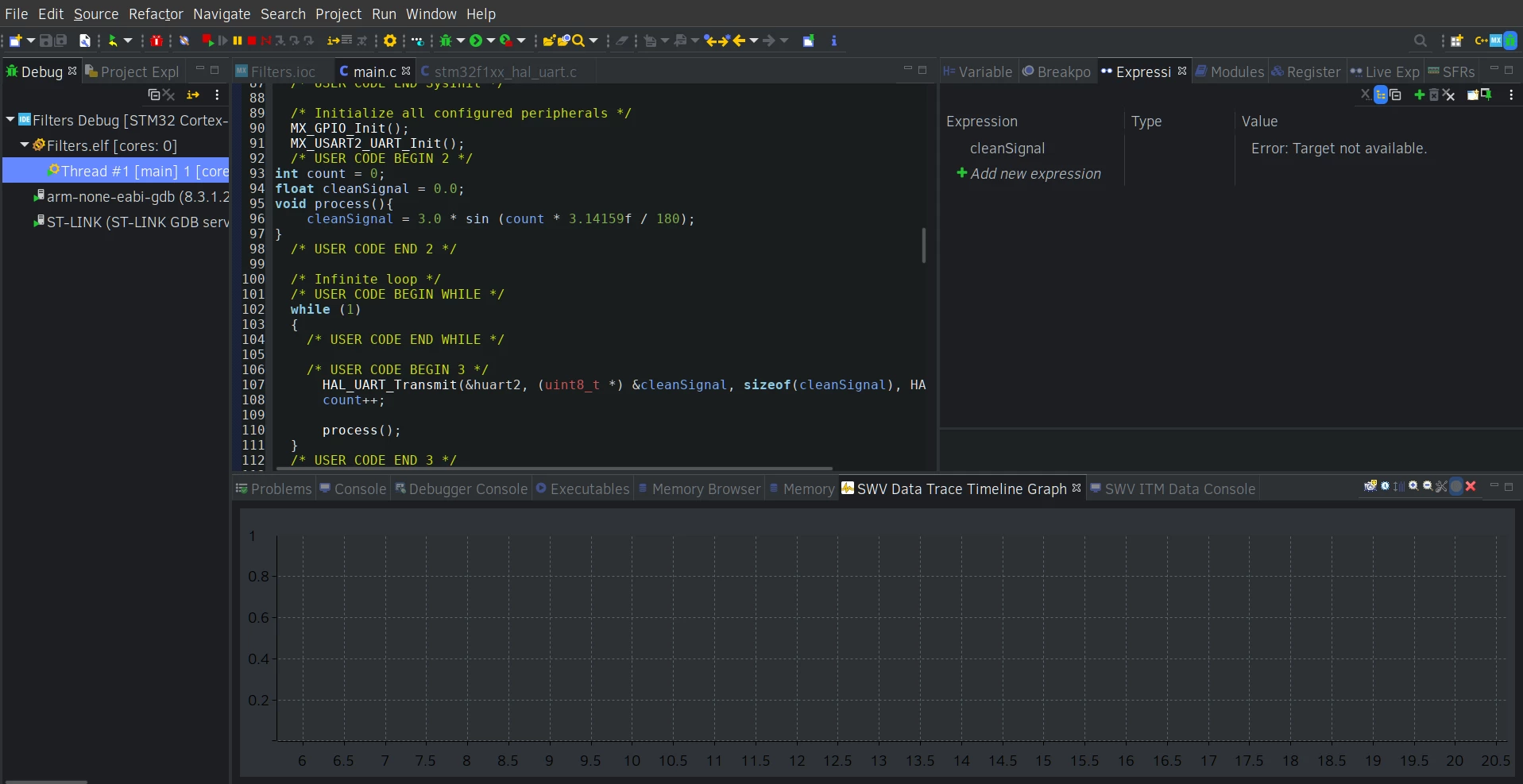This screenshot has width=1523, height=784.
Task: Open Expressions view kebab menu
Action: [x=1511, y=95]
